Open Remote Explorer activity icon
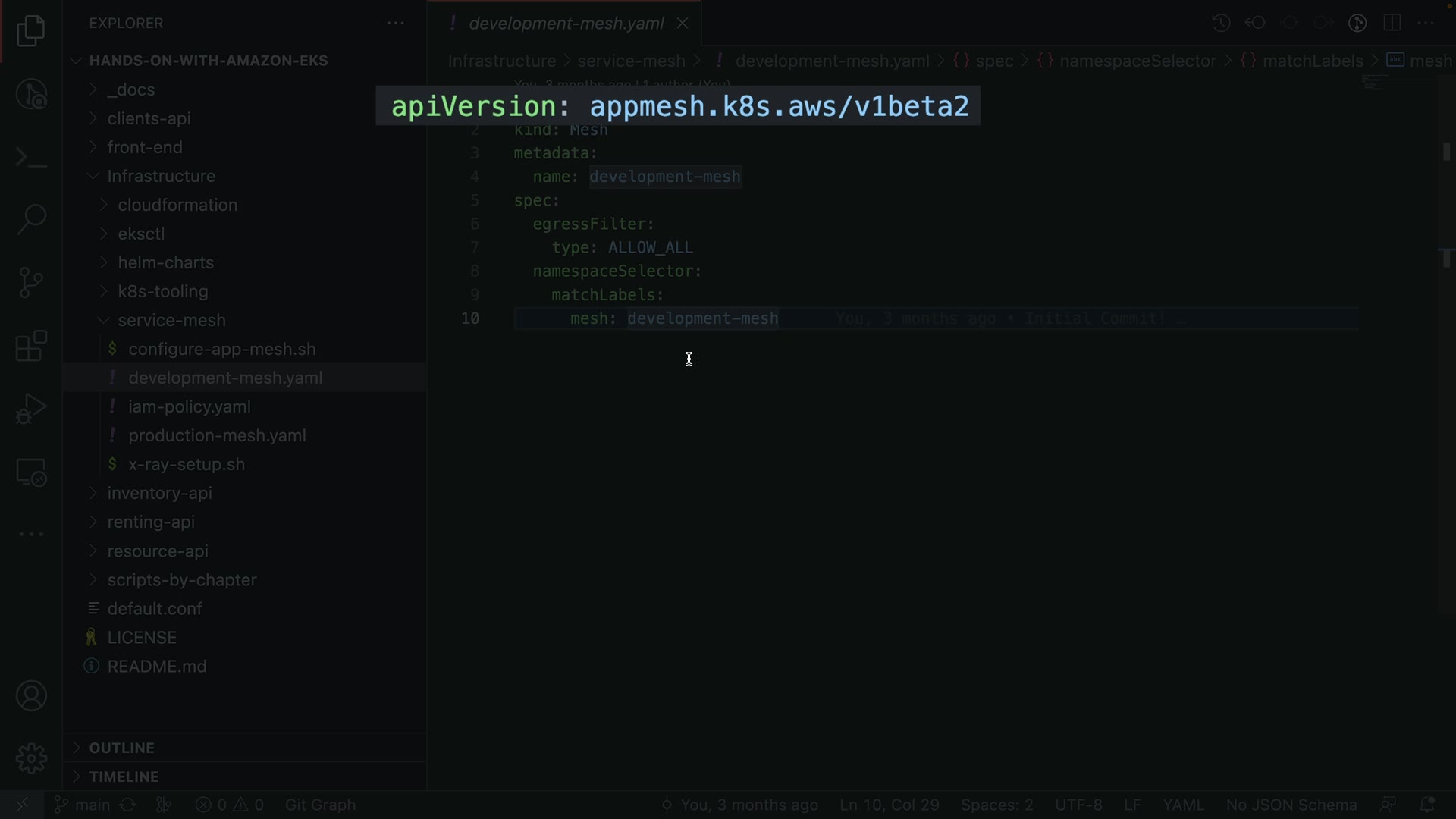Image resolution: width=1456 pixels, height=819 pixels. 31,472
